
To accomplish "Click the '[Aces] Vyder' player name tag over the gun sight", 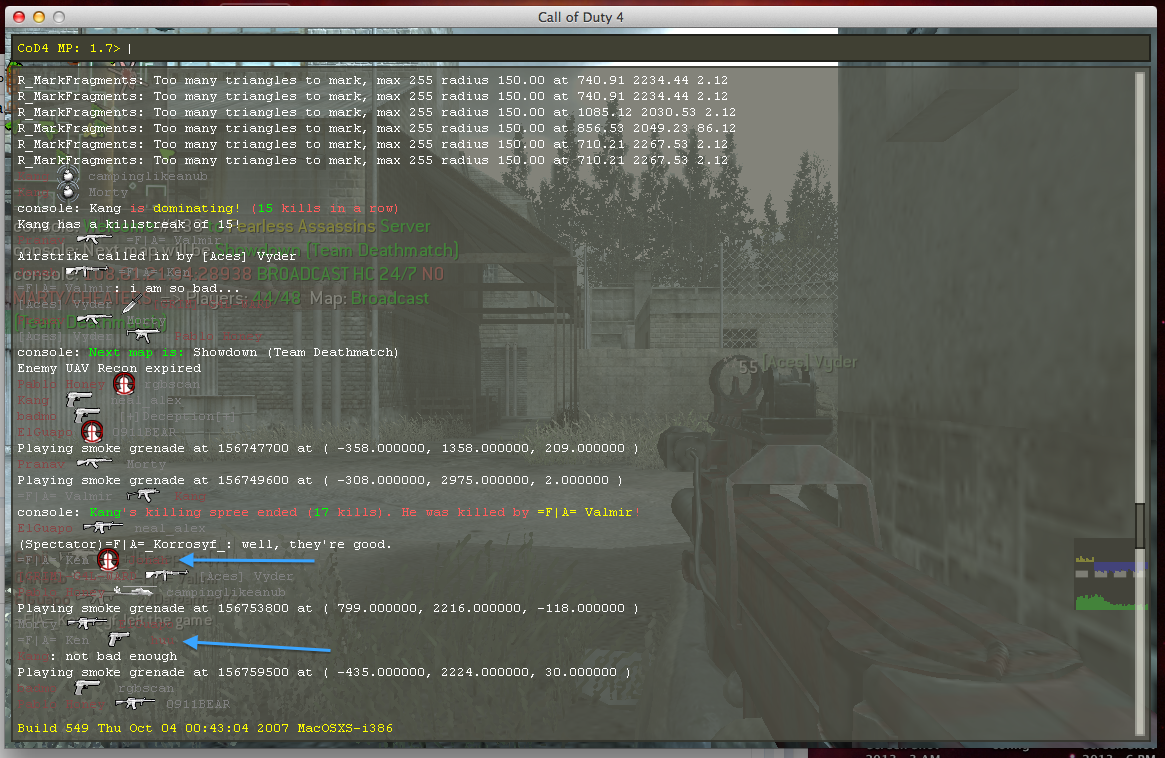I will pos(810,363).
